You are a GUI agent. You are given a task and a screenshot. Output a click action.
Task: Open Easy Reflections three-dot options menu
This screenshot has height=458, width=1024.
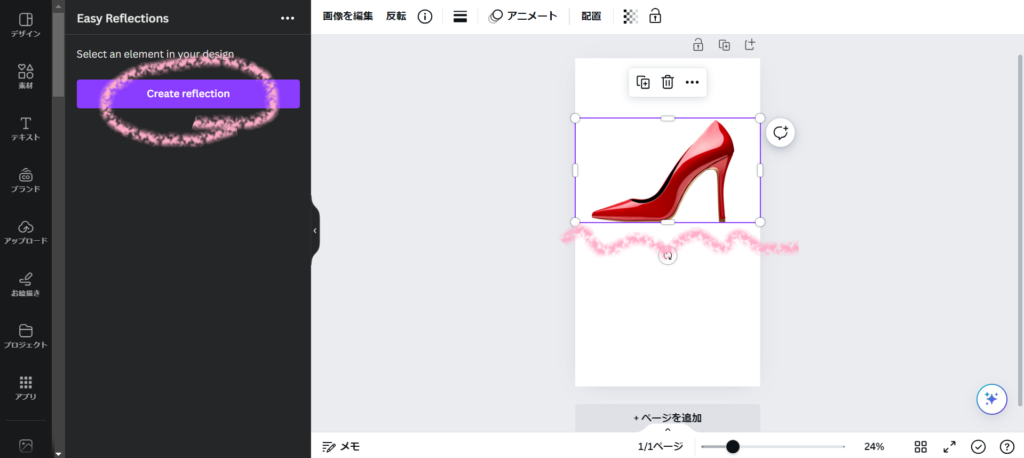point(287,18)
